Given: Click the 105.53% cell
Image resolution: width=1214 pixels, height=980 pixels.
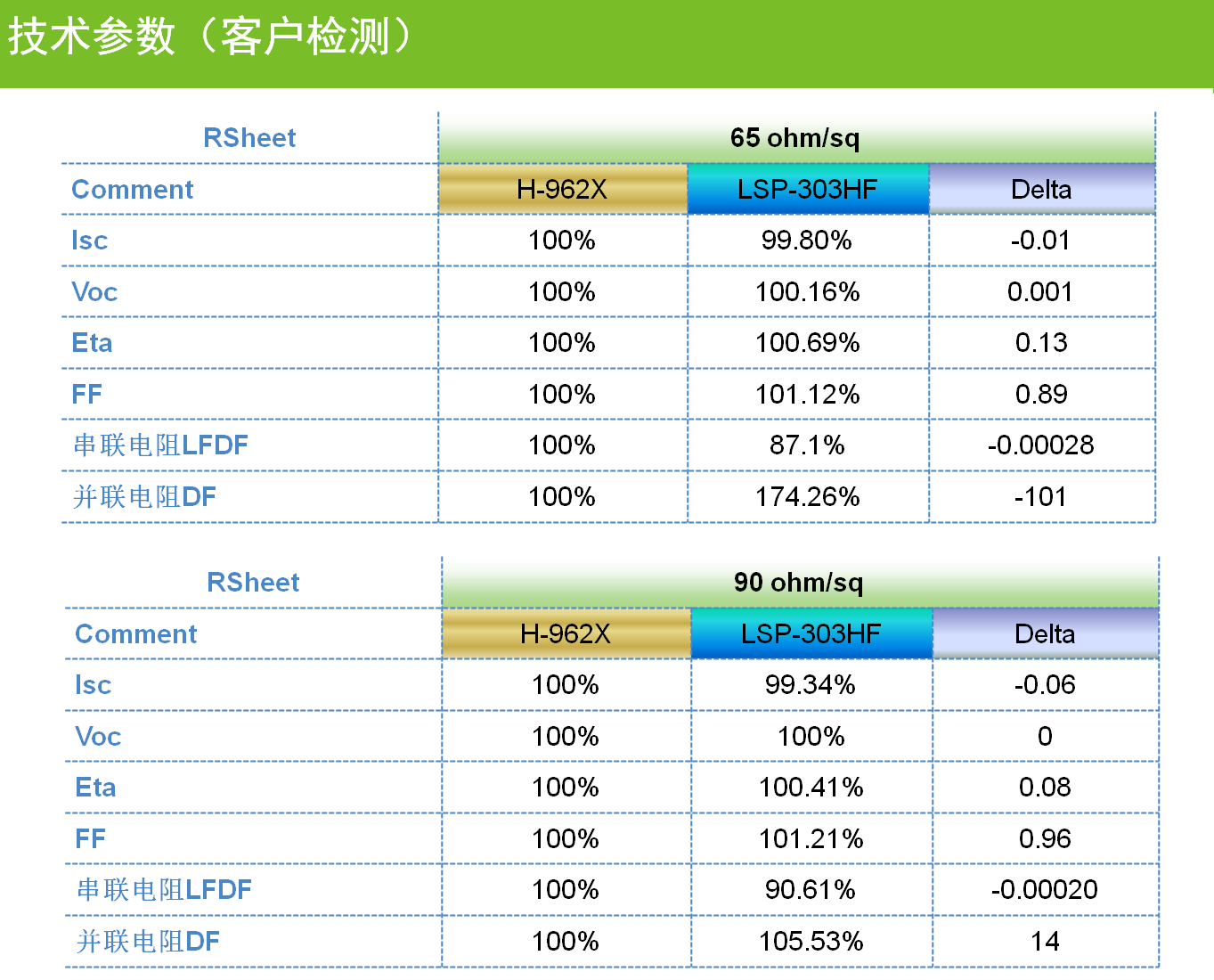Looking at the screenshot, I should point(811,942).
